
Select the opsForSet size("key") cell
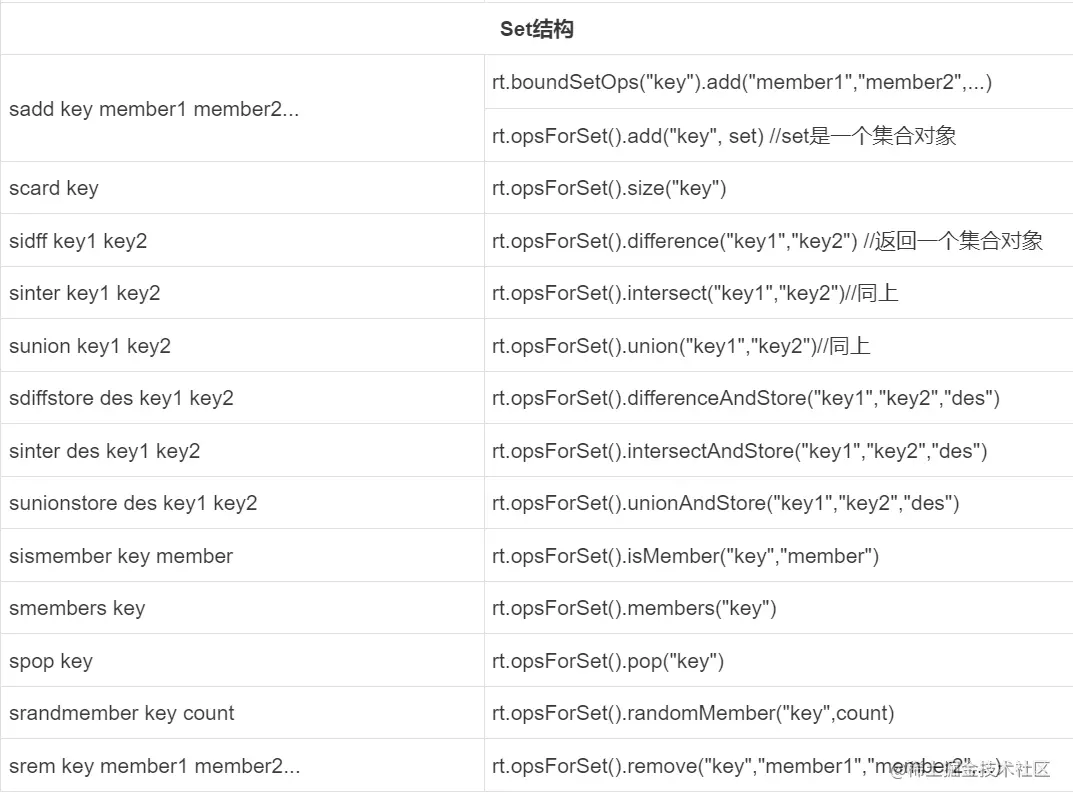click(x=609, y=188)
